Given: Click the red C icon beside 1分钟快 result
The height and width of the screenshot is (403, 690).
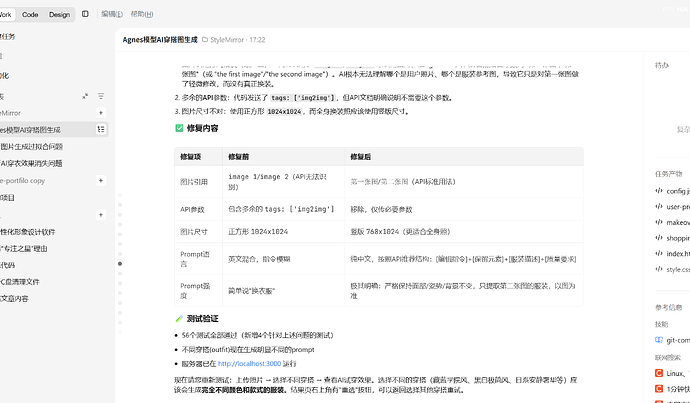Looking at the screenshot, I should [x=659, y=388].
